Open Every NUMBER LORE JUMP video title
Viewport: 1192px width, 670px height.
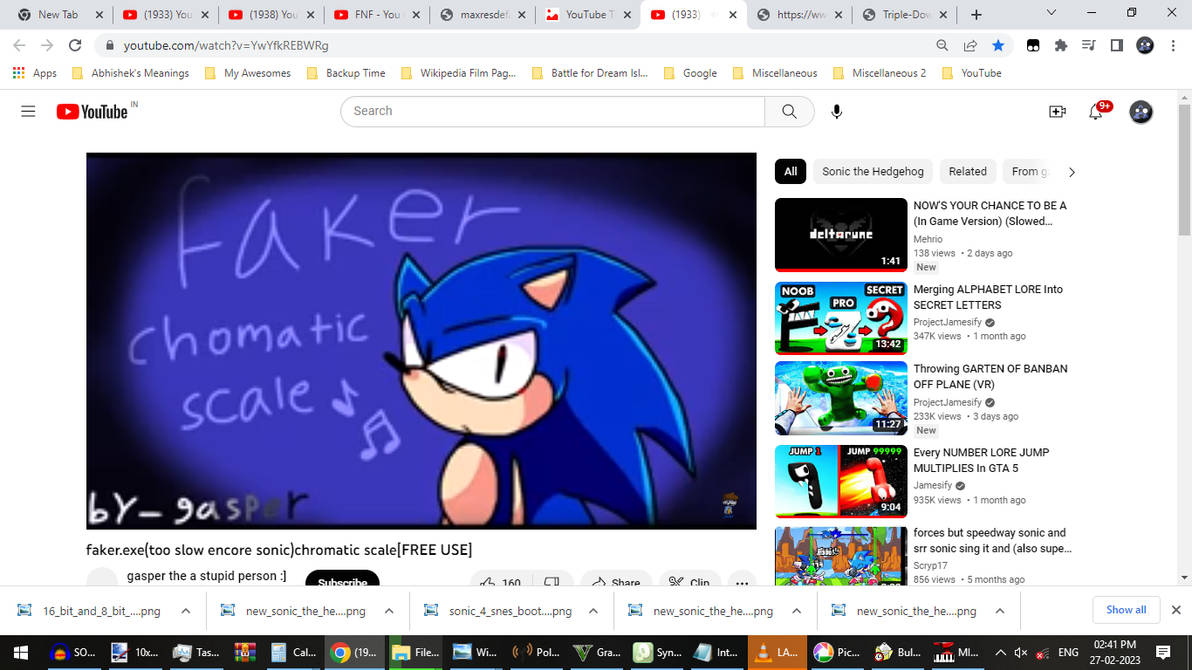981,460
